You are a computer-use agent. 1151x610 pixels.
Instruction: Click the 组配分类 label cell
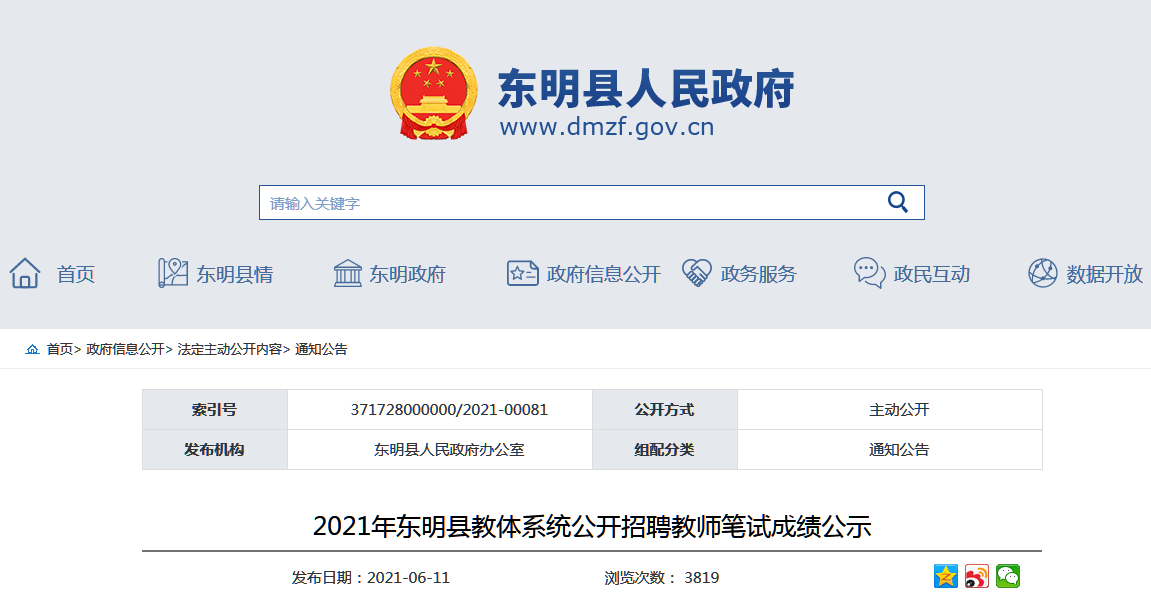click(664, 449)
